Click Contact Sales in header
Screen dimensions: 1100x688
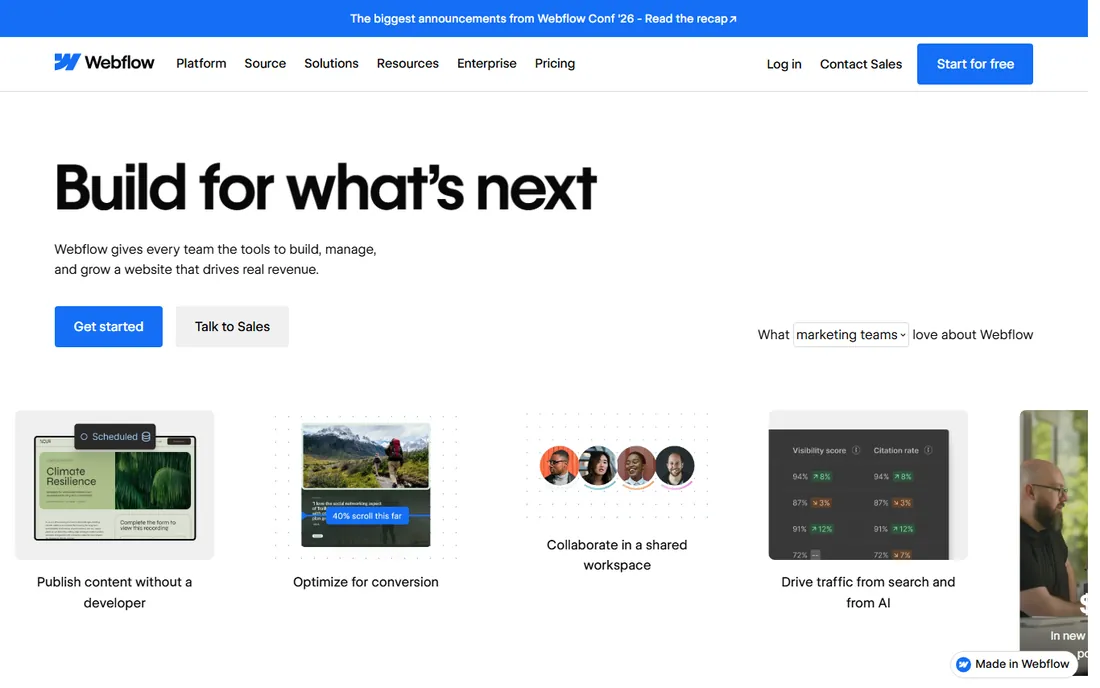[861, 64]
